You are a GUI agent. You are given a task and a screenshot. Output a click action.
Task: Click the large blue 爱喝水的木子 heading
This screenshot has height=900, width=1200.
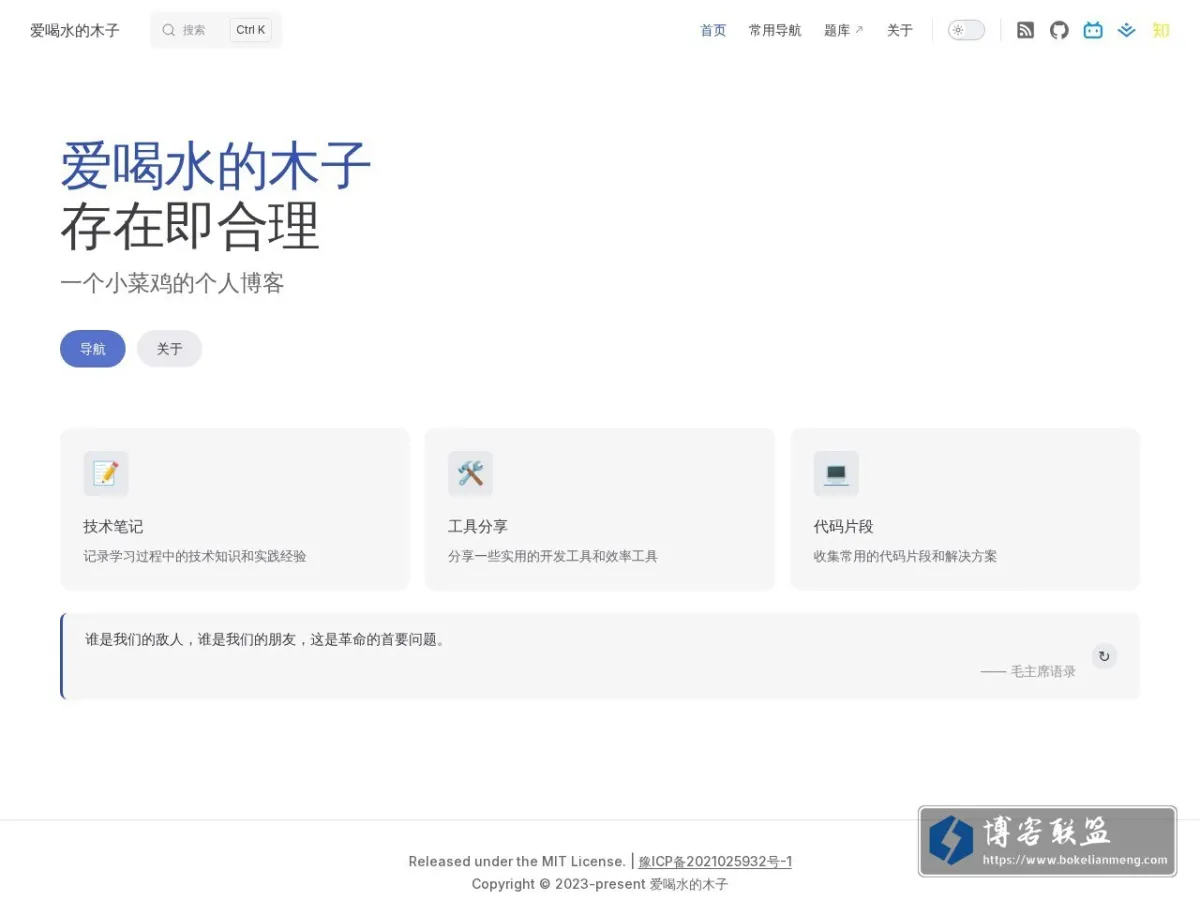pyautogui.click(x=215, y=165)
